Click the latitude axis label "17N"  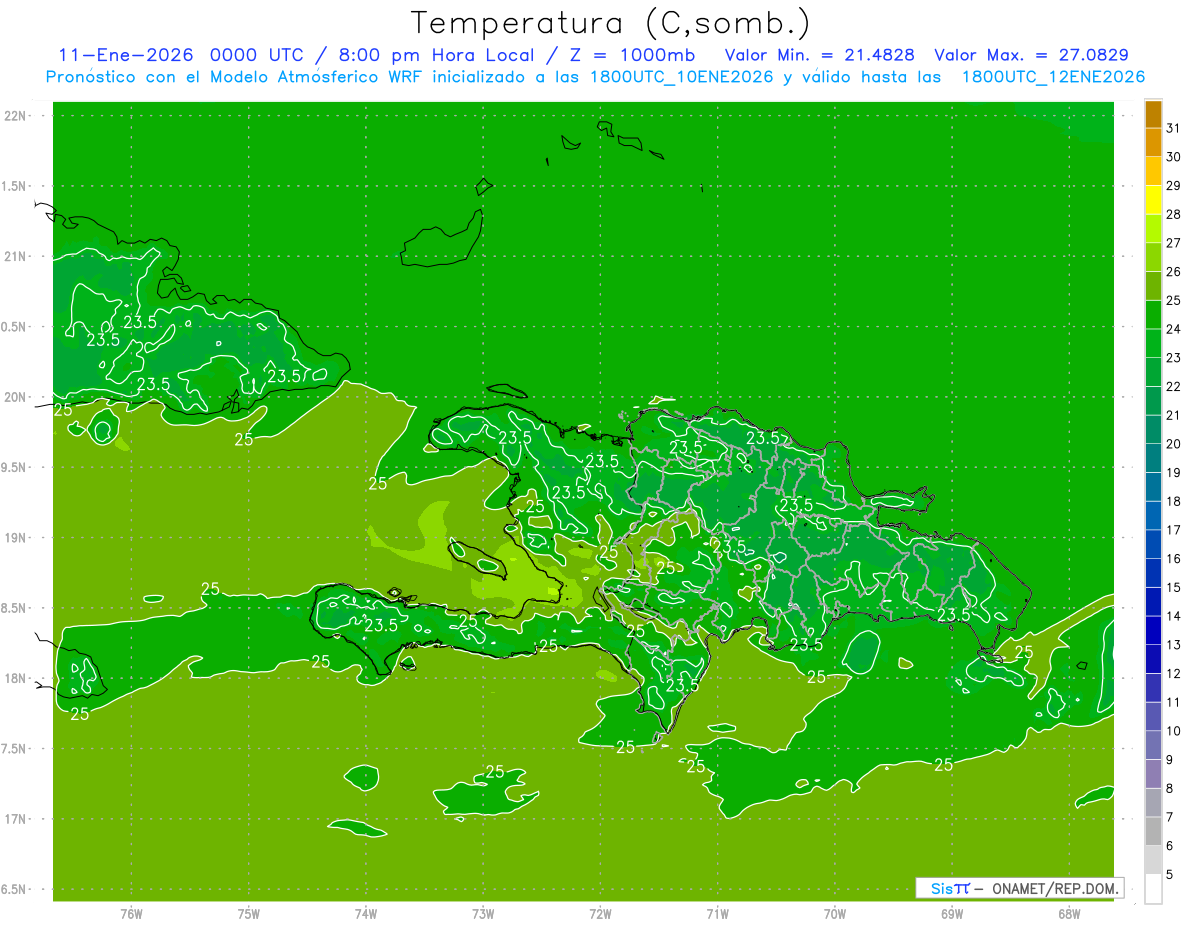pyautogui.click(x=16, y=819)
